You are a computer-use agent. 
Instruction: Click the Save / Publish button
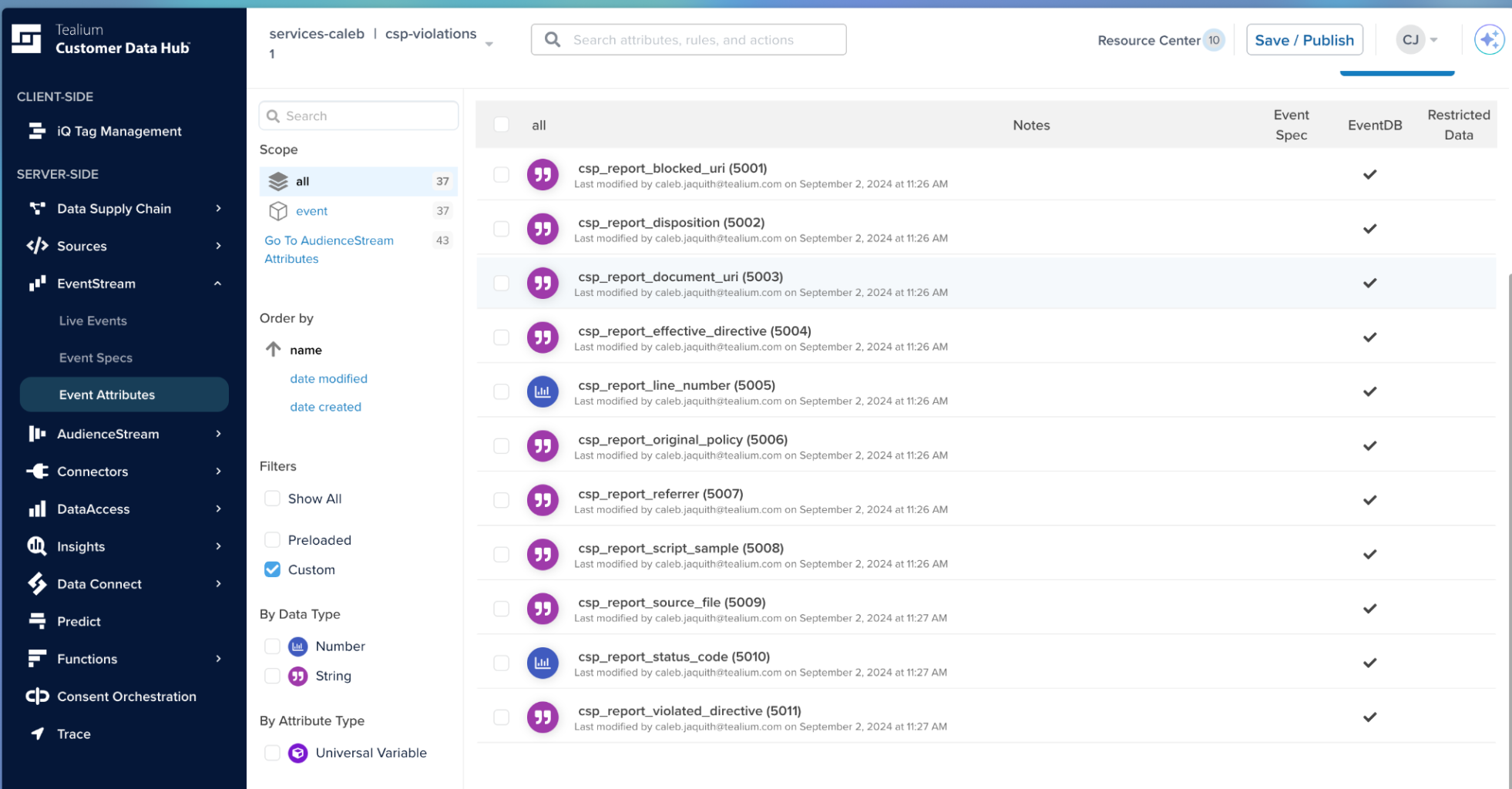pos(1304,40)
